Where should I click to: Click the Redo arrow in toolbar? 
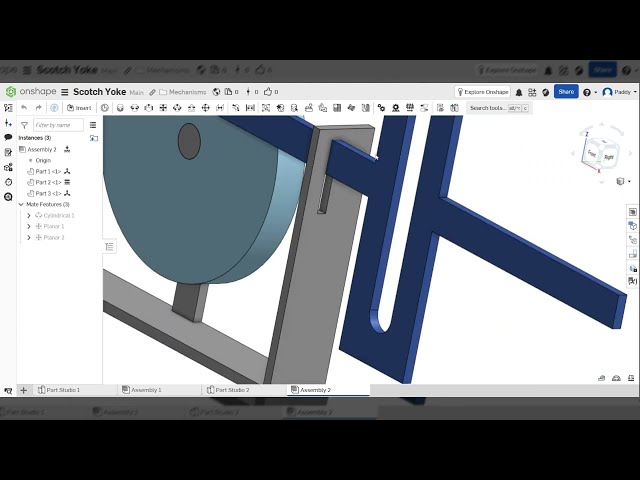[38, 108]
